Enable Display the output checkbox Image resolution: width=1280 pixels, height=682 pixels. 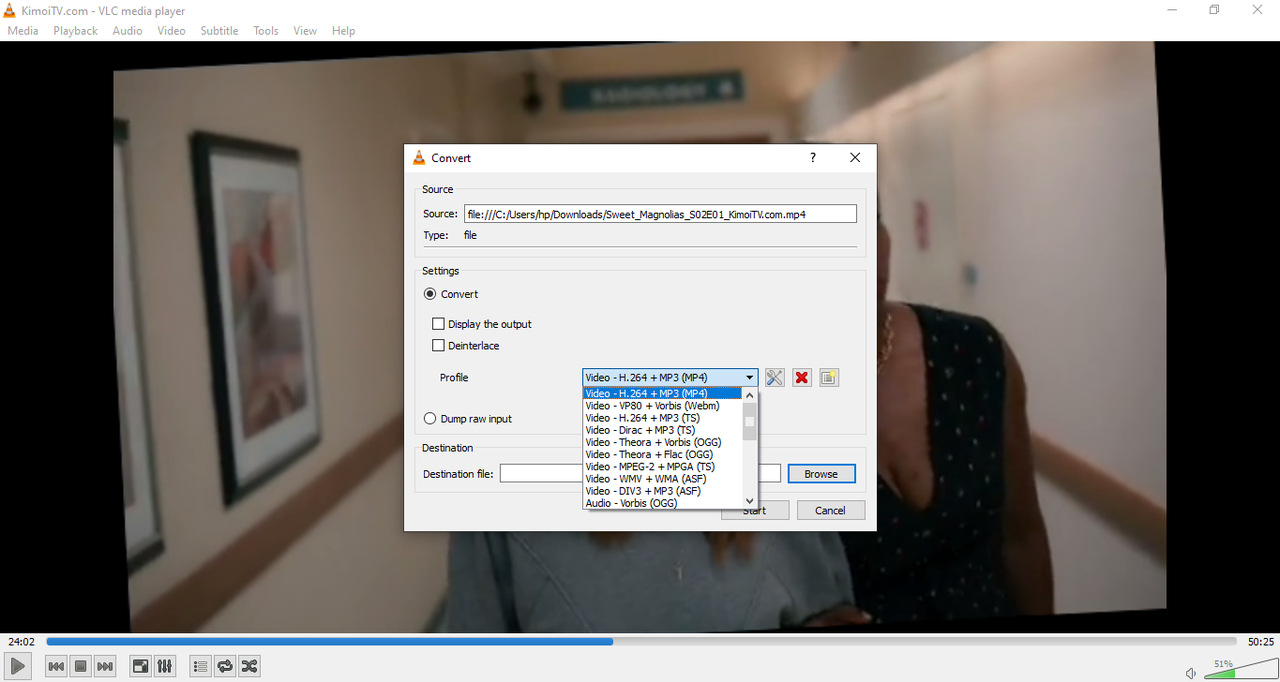pos(438,324)
